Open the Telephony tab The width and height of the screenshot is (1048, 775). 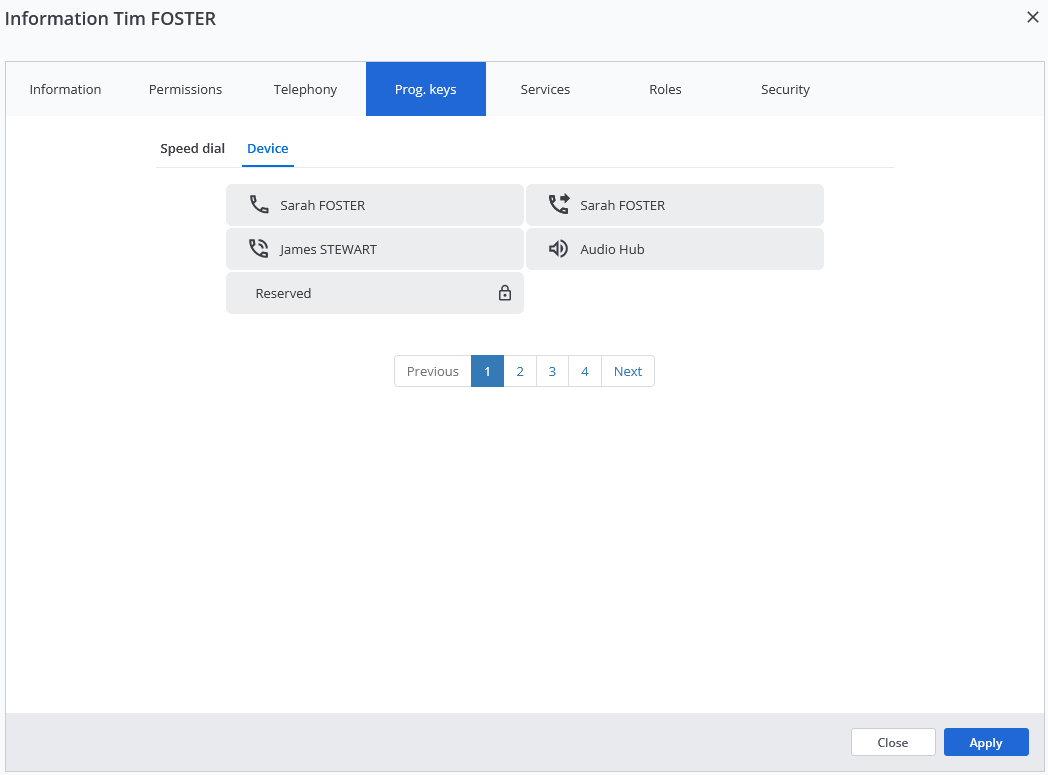(x=305, y=89)
